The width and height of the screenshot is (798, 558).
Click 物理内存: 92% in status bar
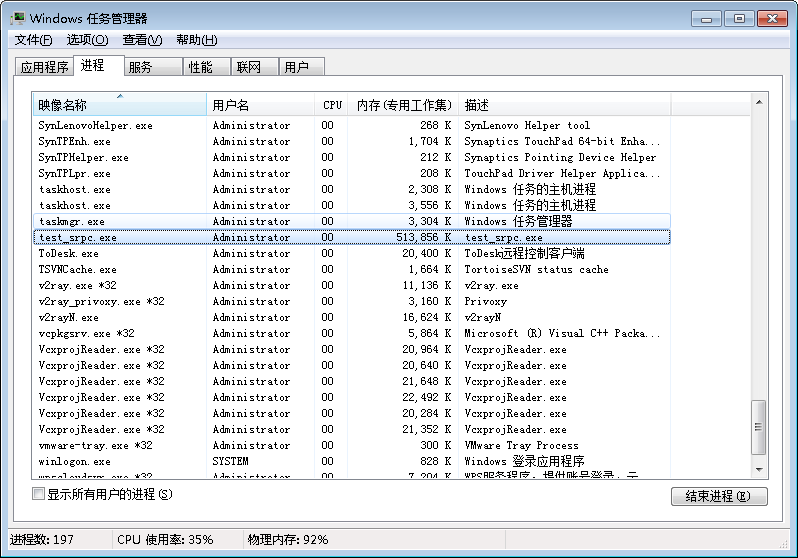[288, 539]
